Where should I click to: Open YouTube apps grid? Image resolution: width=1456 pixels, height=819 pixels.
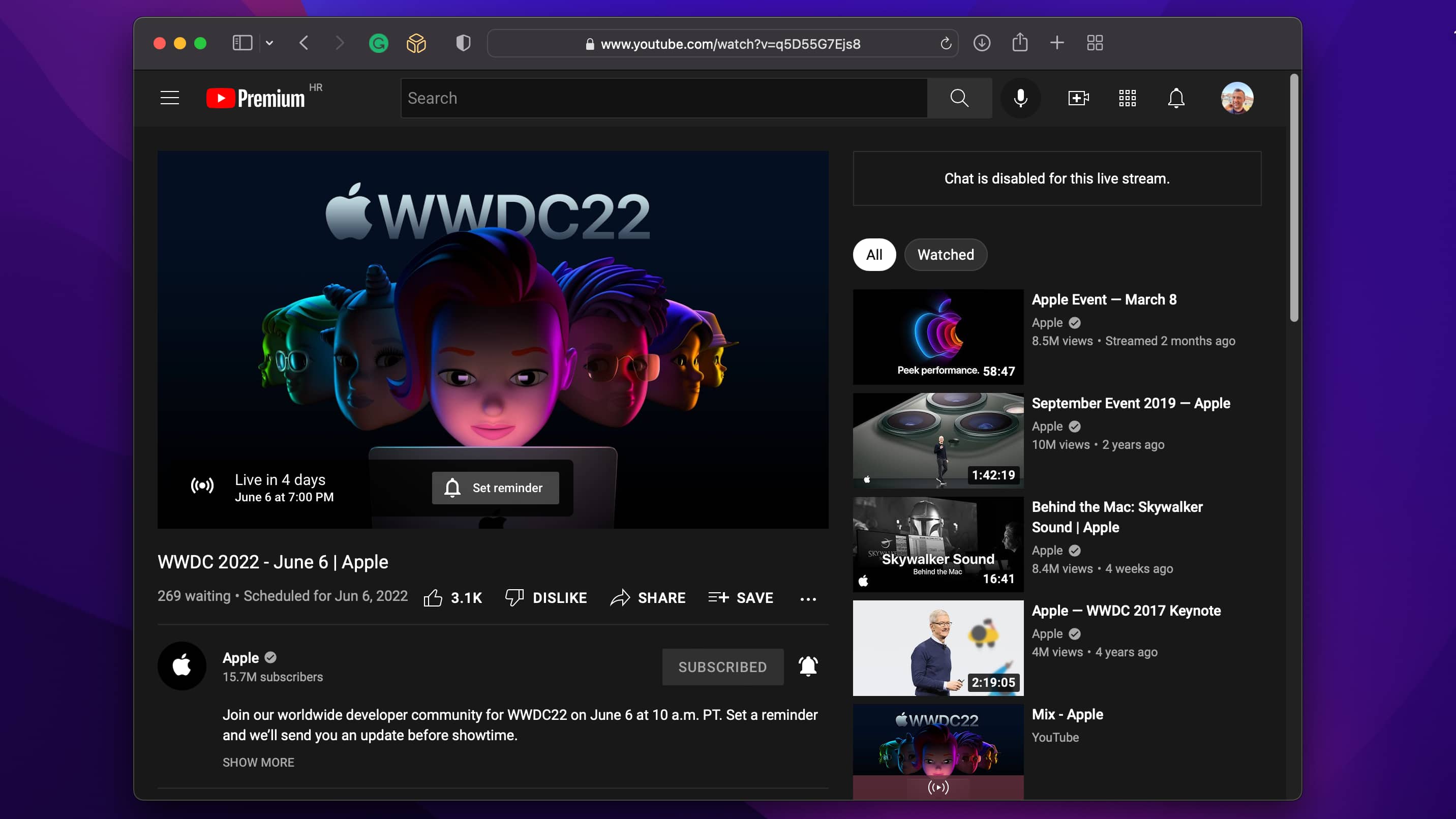(1127, 98)
